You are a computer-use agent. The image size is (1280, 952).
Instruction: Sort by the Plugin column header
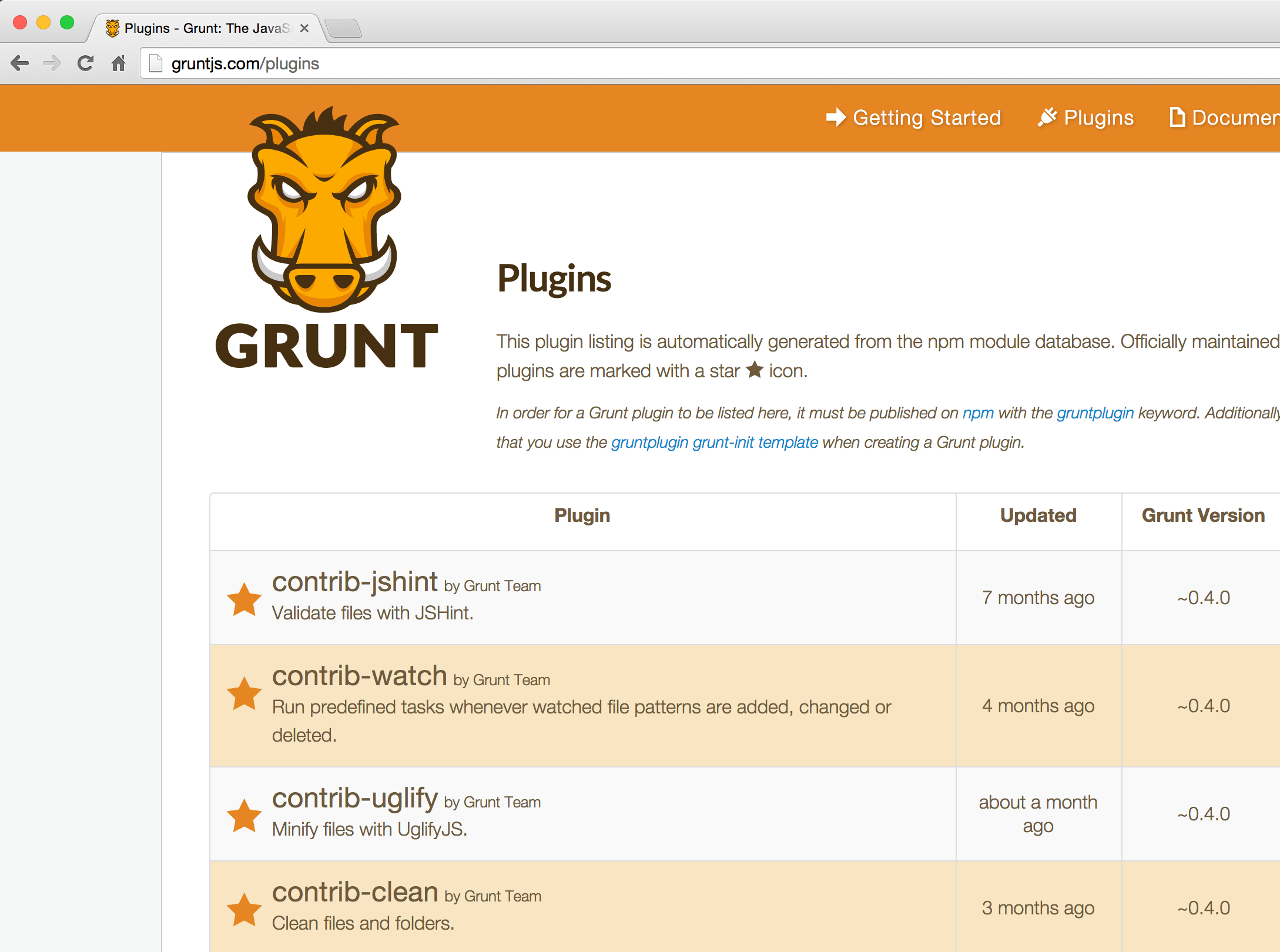point(582,515)
